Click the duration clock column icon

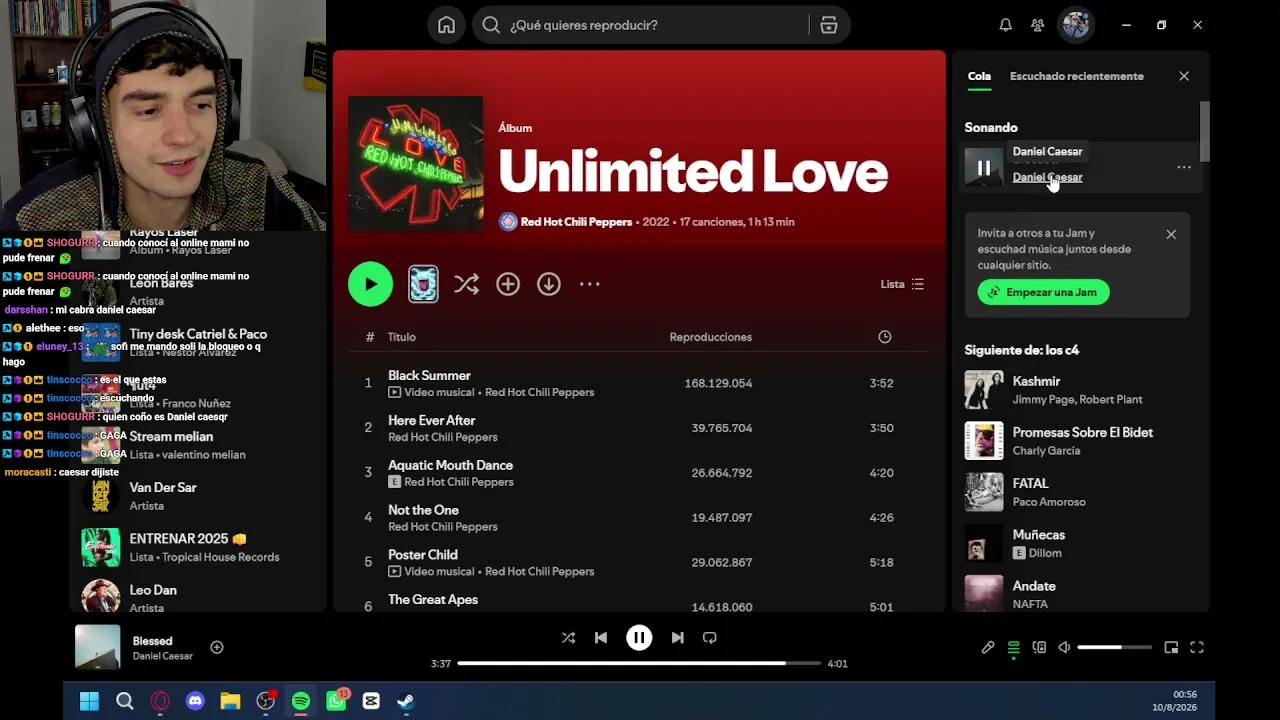[884, 337]
